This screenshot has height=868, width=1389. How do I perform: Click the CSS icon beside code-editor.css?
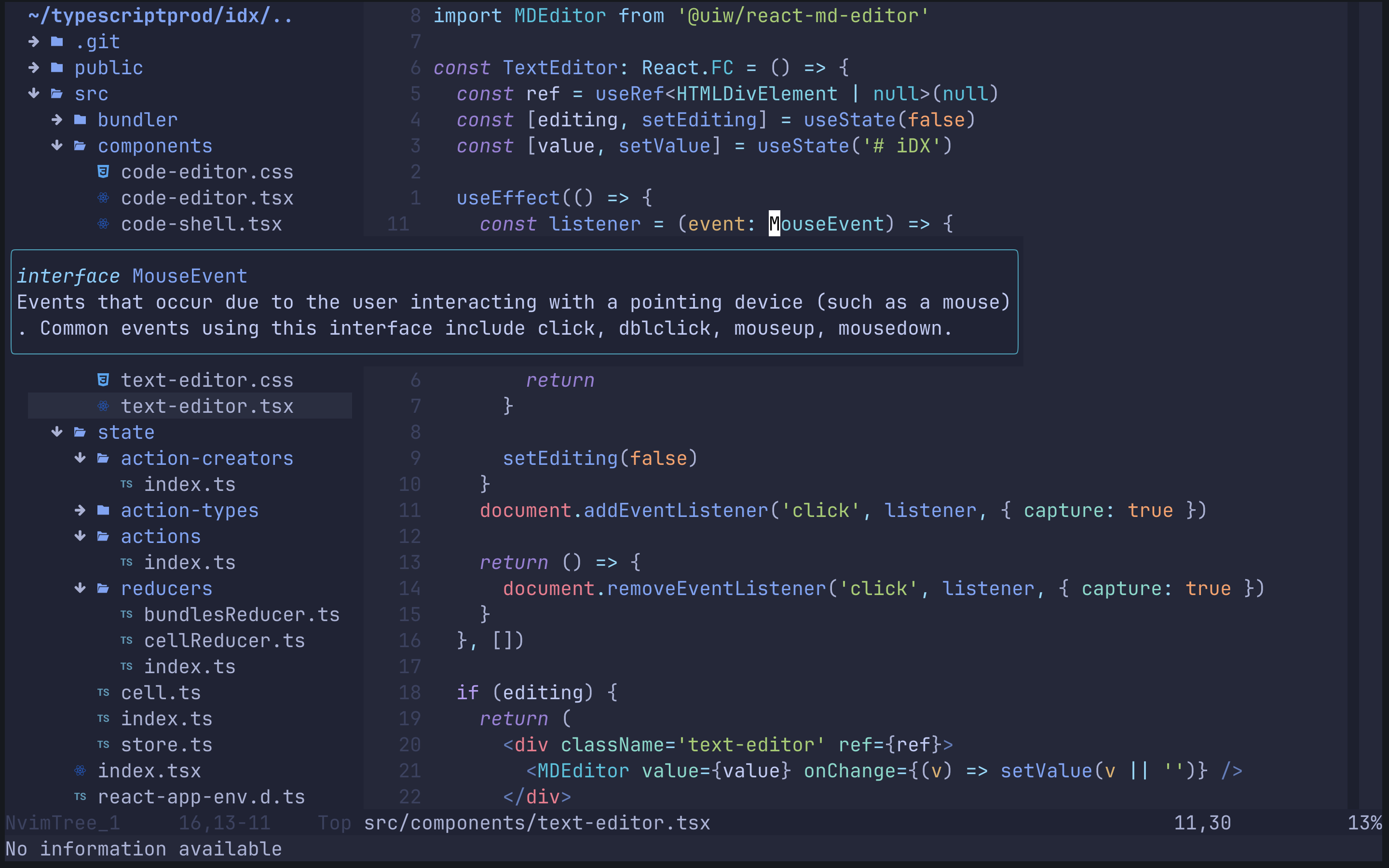pos(103,172)
